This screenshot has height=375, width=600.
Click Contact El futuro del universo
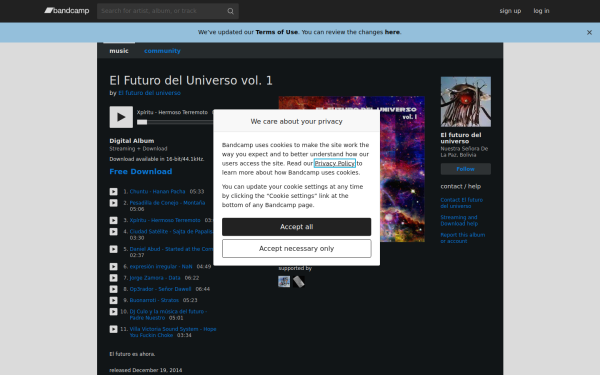click(x=461, y=203)
